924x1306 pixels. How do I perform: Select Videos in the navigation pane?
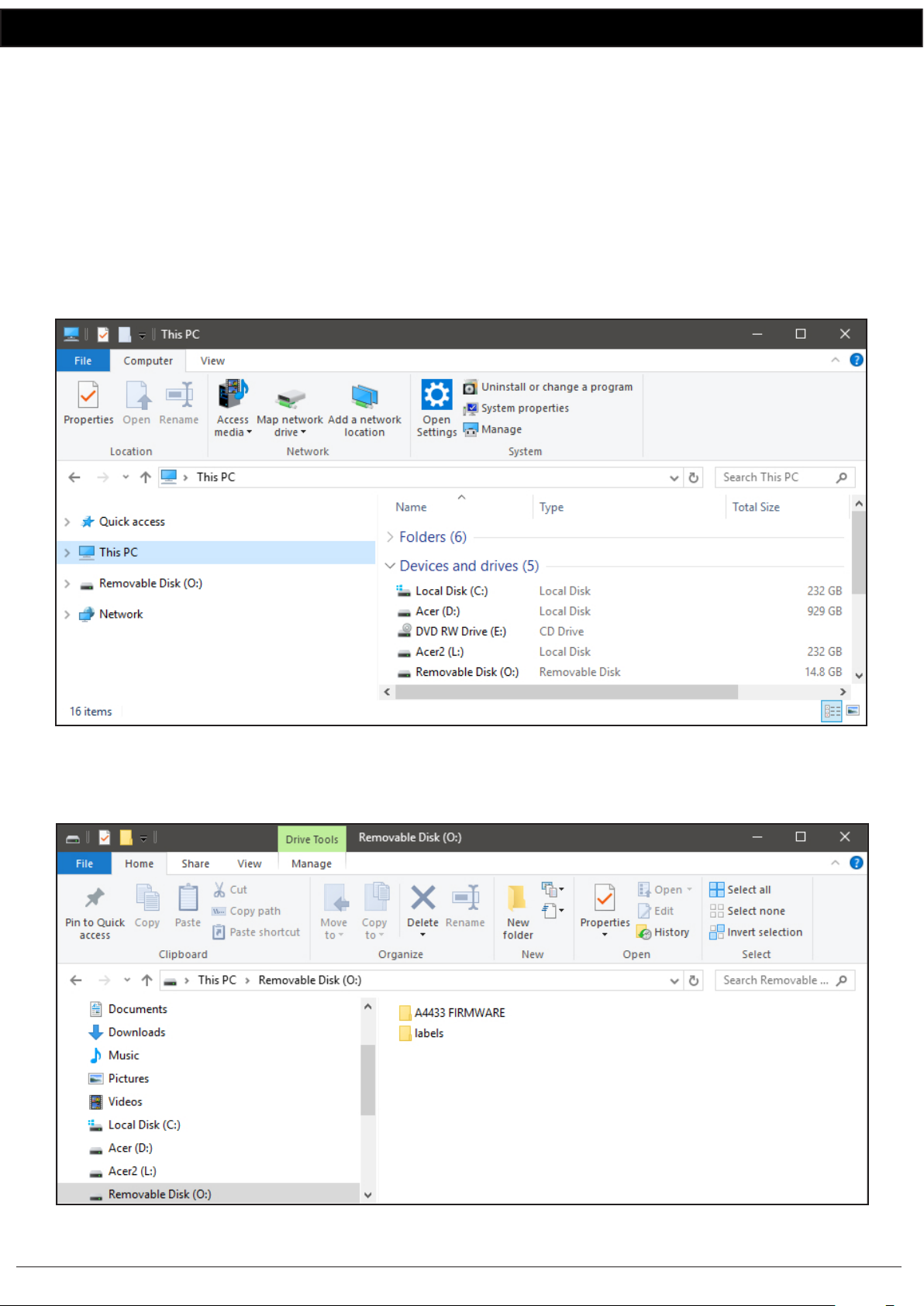(115, 1102)
